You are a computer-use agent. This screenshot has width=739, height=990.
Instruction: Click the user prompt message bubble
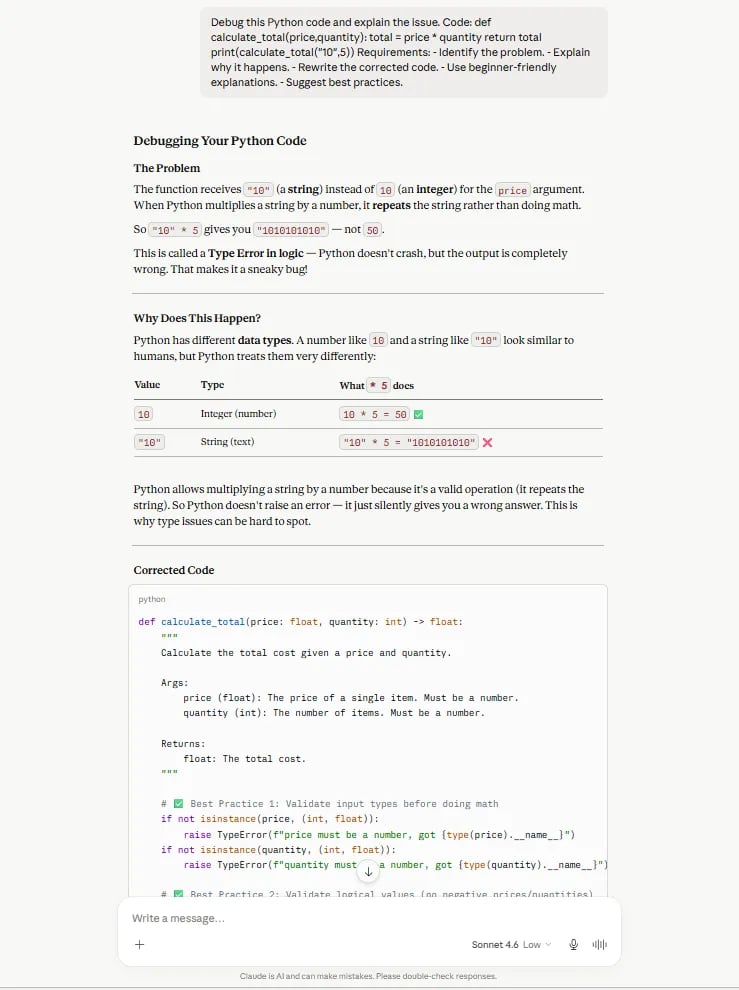click(404, 52)
